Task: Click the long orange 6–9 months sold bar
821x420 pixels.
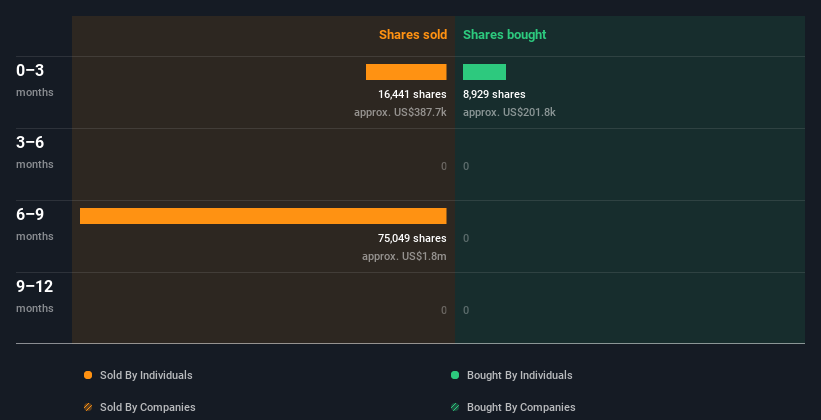Action: (x=263, y=216)
